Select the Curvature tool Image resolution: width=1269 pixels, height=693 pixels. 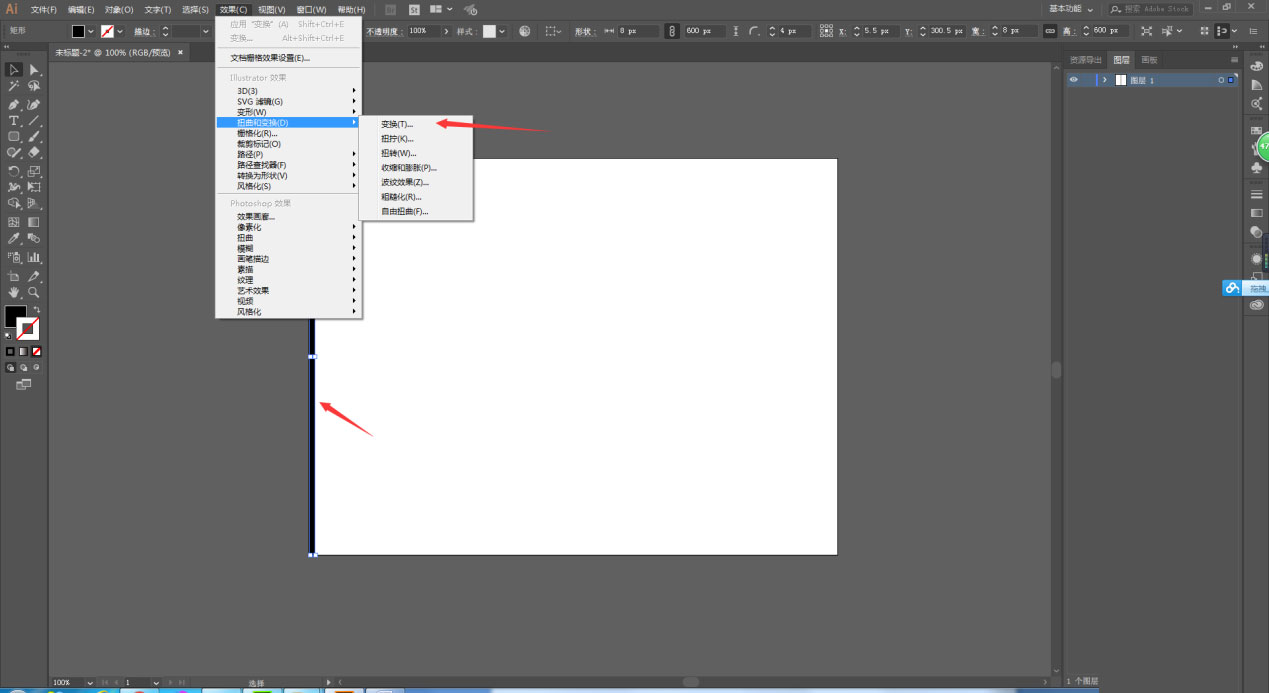(34, 104)
